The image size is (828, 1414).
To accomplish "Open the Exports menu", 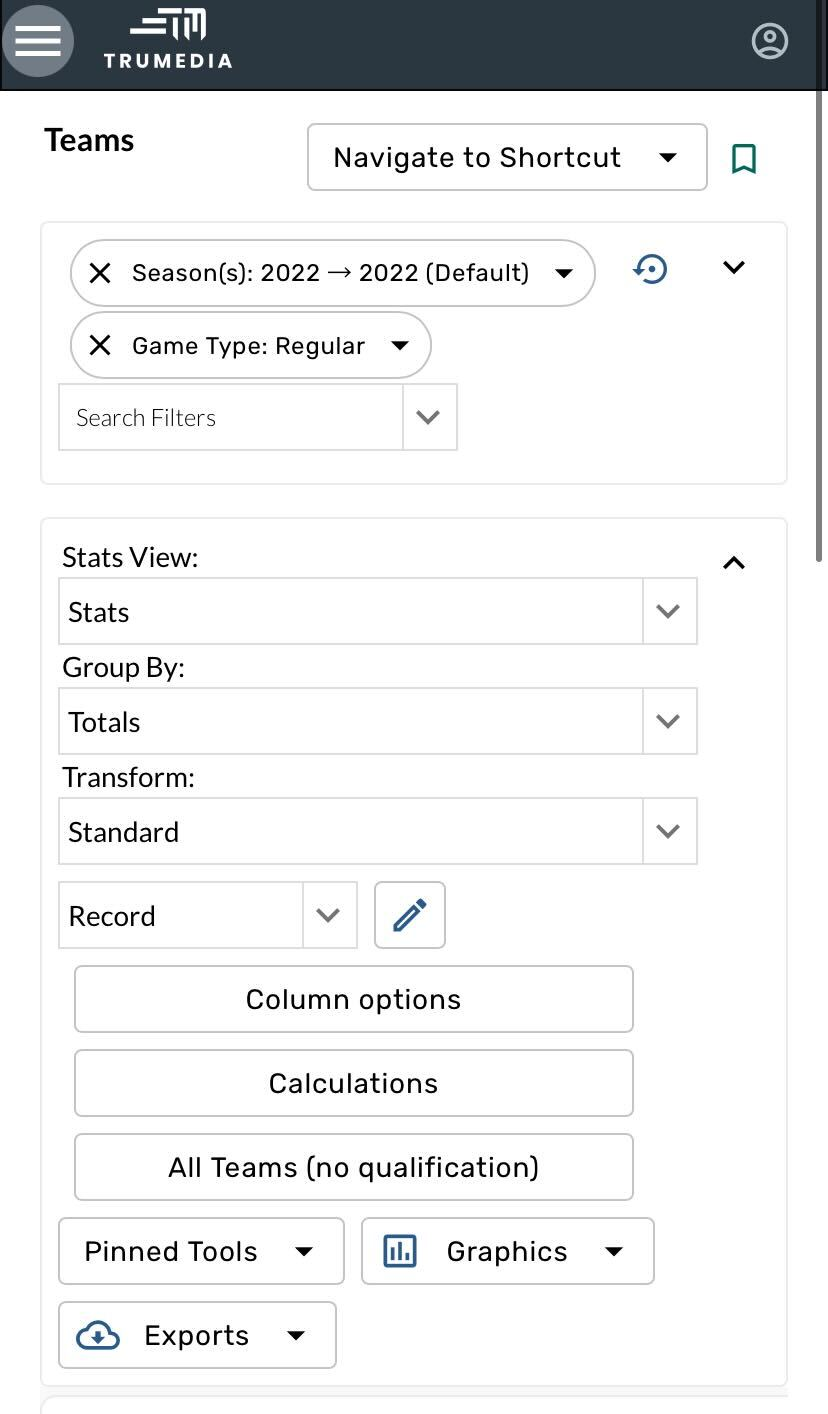I will point(197,1335).
